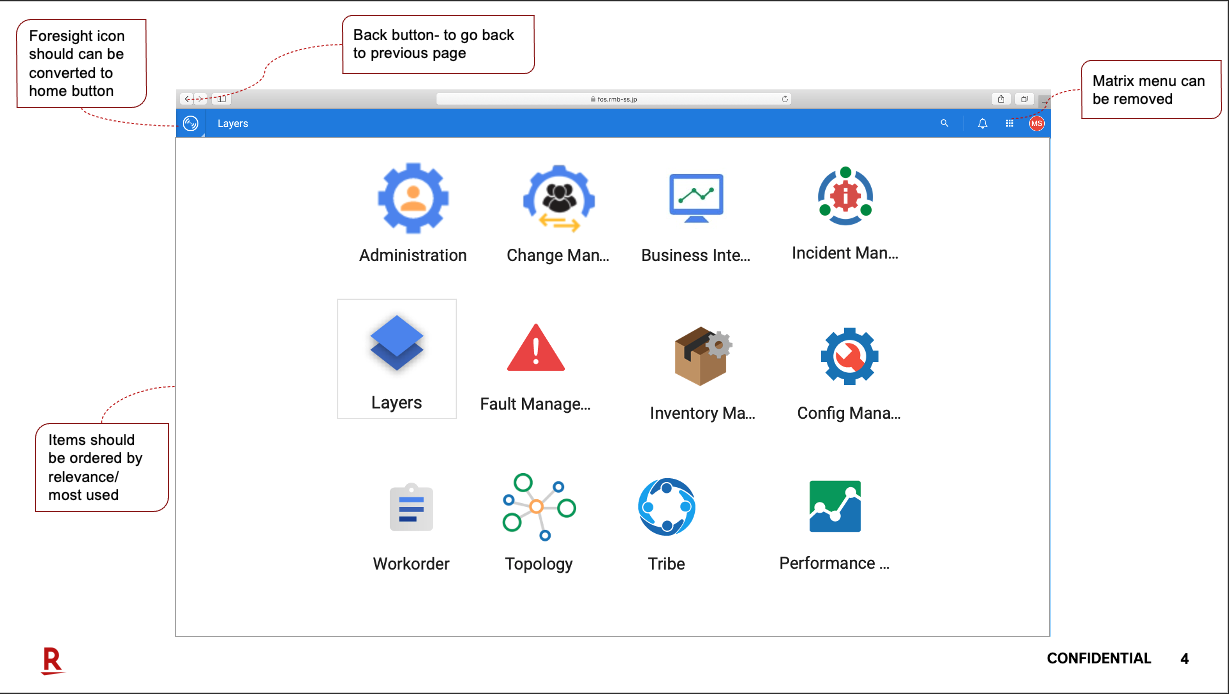This screenshot has height=694, width=1229.
Task: Open the Incident Management icon
Action: coord(845,196)
